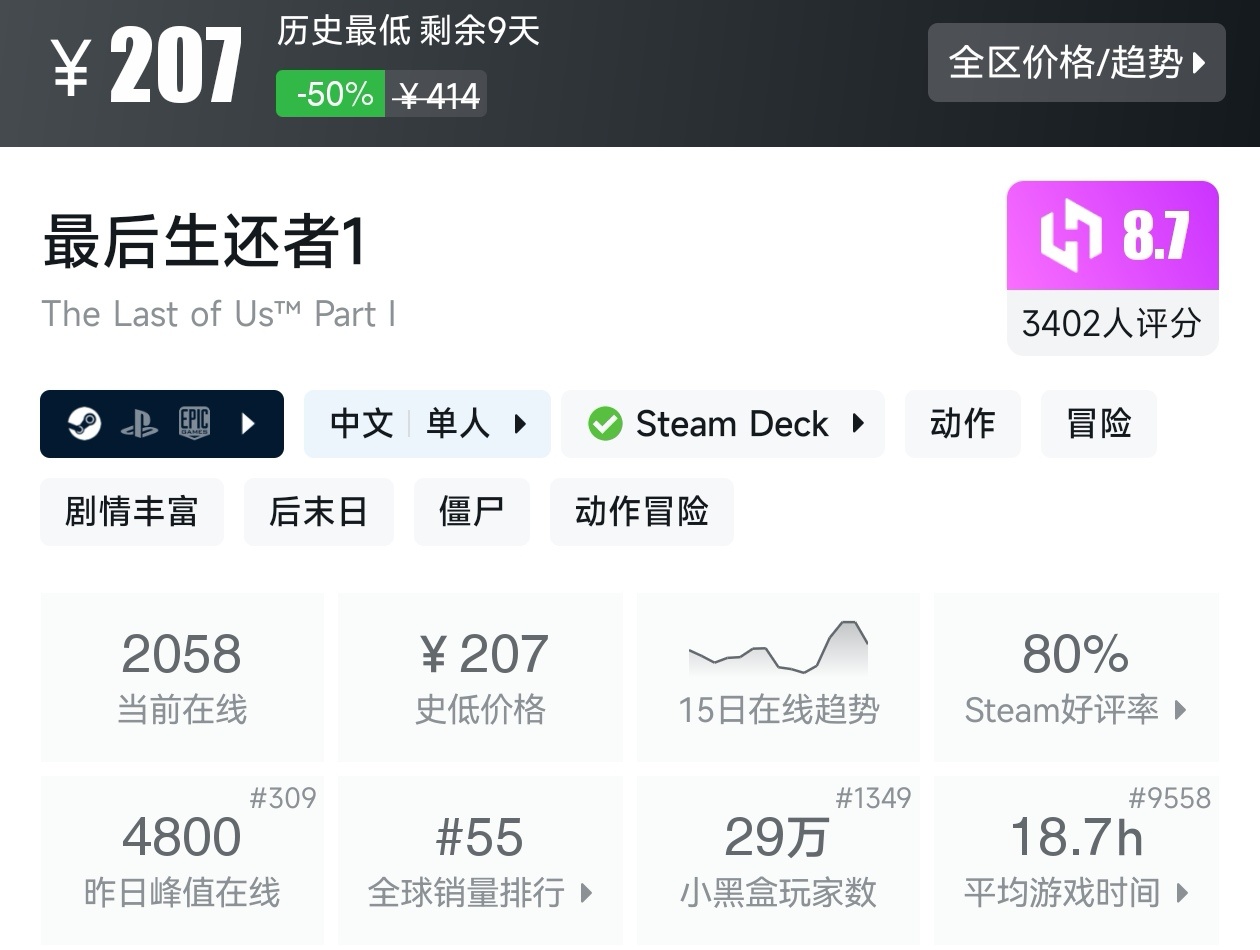Expand the platform list arrow
This screenshot has width=1260, height=950.
248,423
